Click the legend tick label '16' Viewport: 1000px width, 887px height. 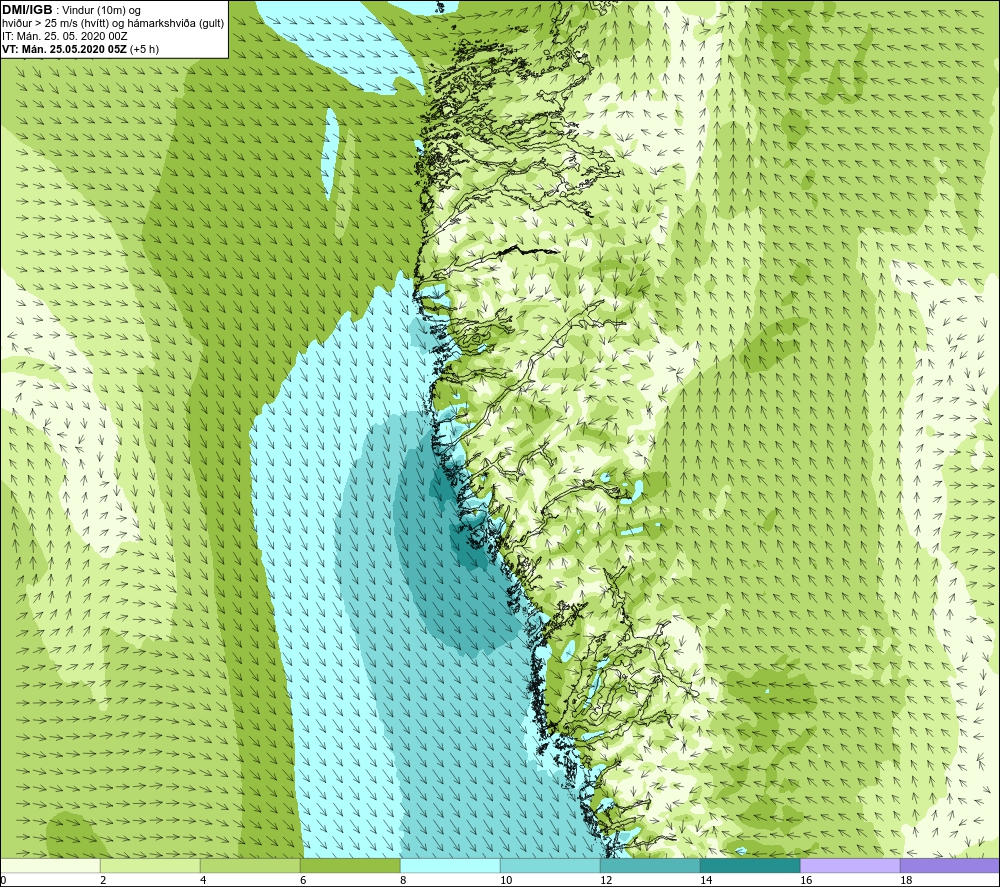pos(806,881)
